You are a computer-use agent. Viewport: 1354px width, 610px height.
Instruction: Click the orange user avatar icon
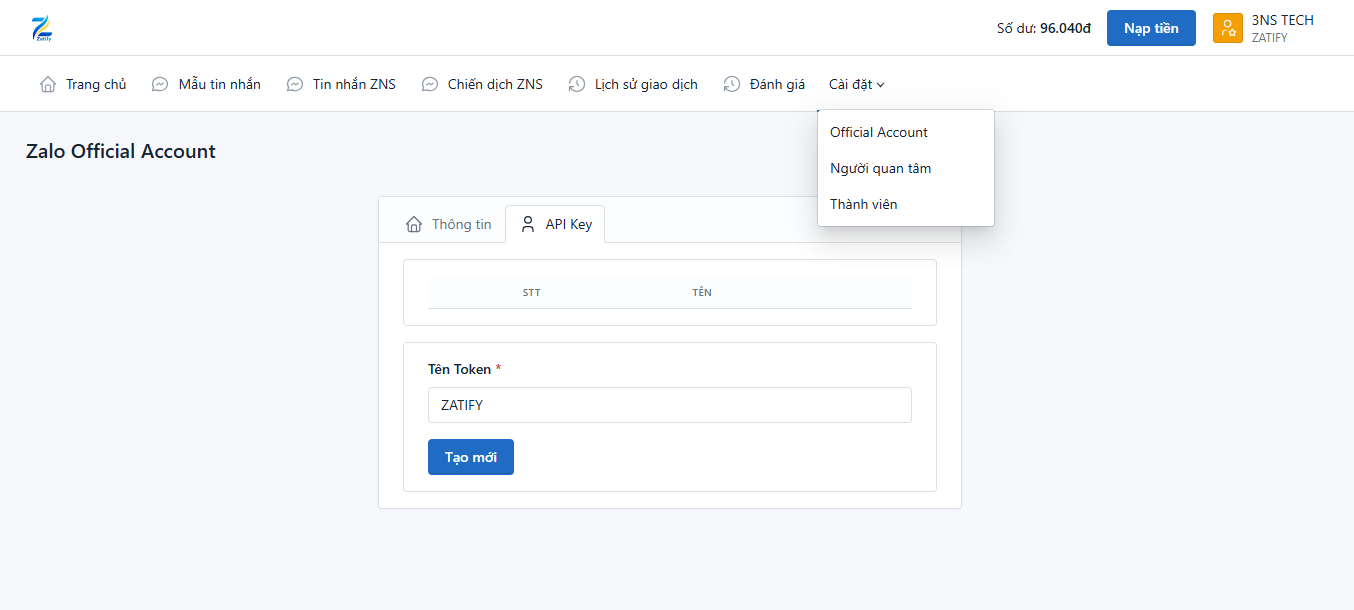pyautogui.click(x=1228, y=28)
